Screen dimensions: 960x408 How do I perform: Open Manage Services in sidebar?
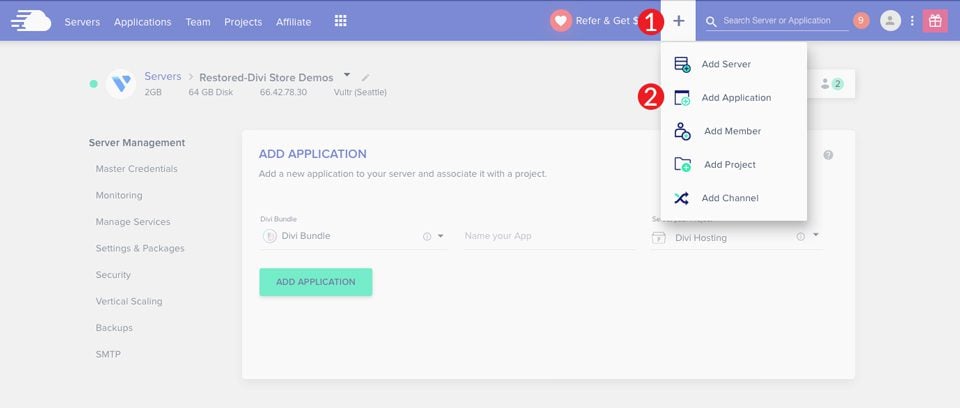(133, 222)
